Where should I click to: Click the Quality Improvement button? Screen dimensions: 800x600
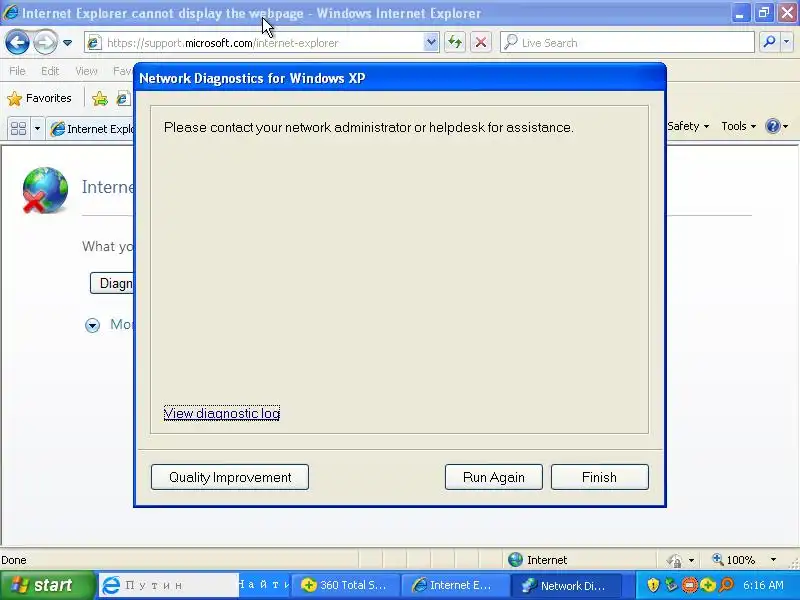[230, 477]
